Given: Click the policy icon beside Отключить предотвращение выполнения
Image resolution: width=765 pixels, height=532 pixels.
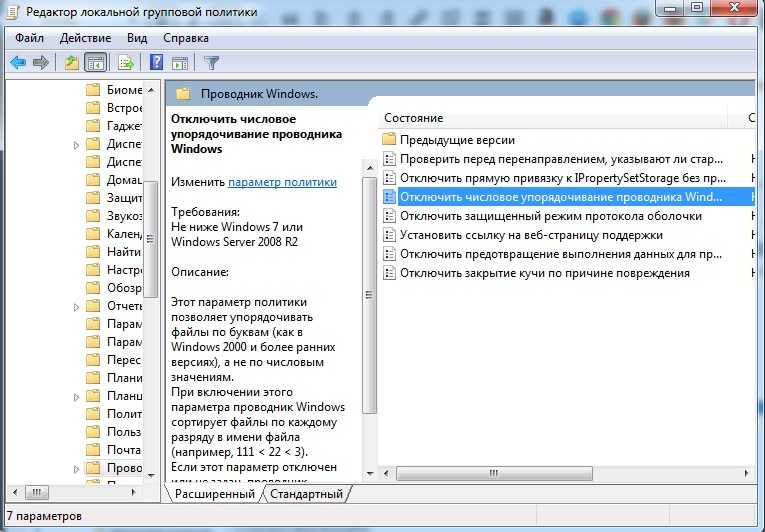Looking at the screenshot, I should [x=389, y=254].
